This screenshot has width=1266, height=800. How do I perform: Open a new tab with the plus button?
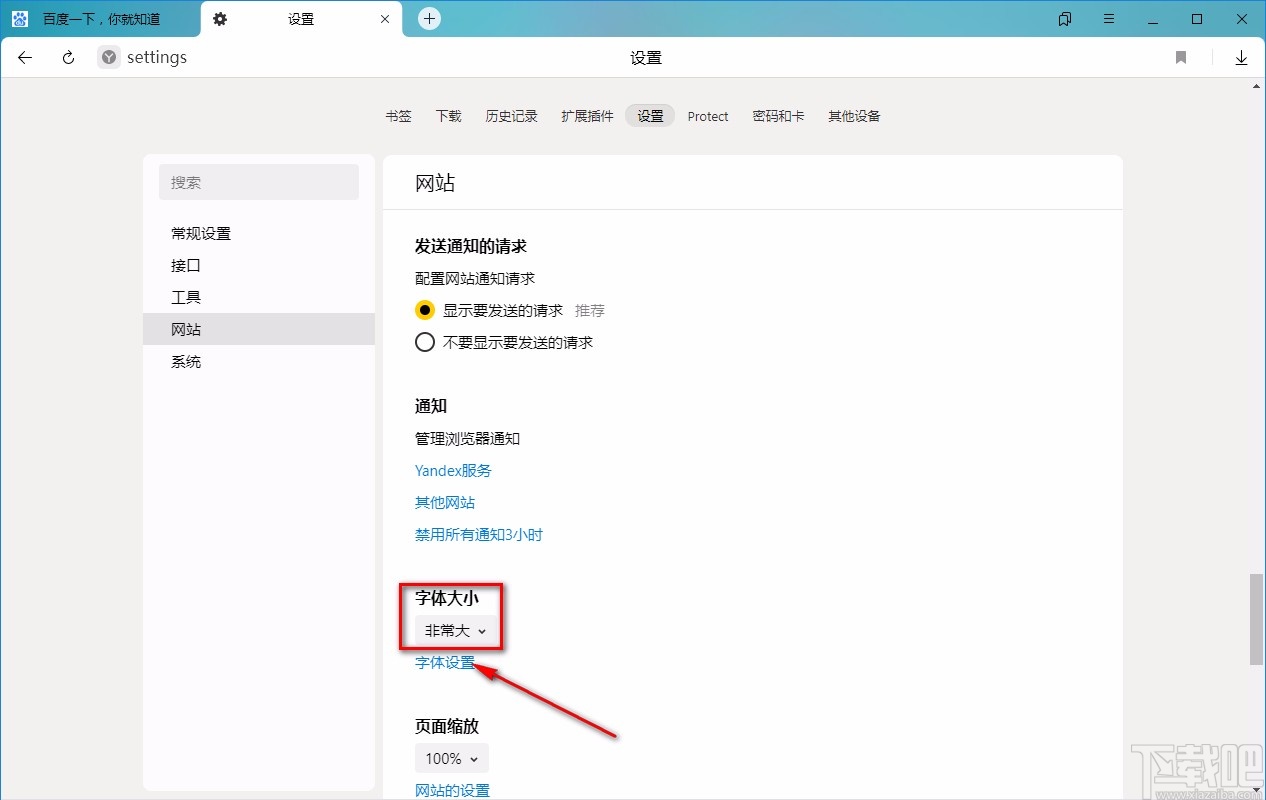pos(429,18)
